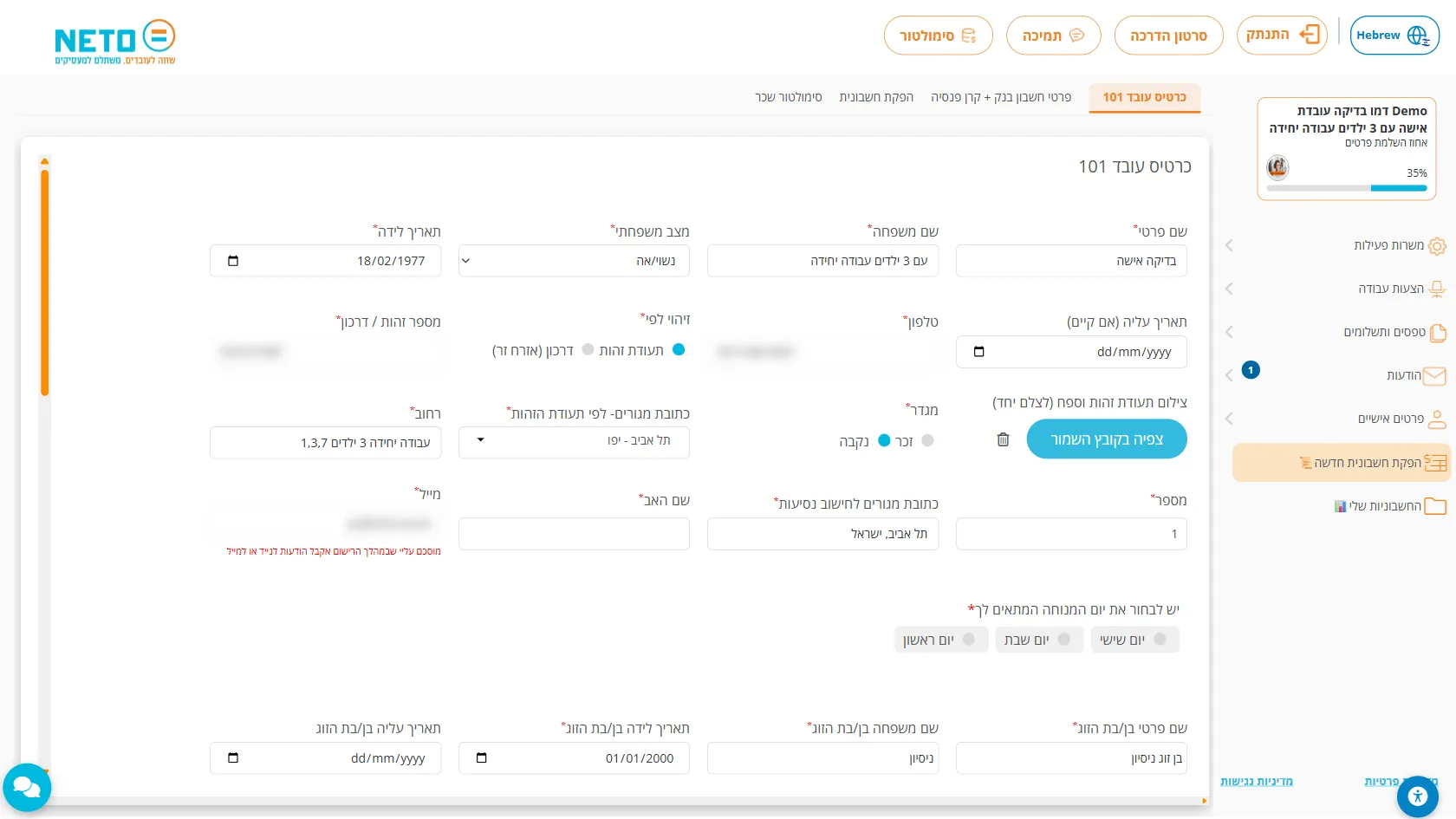
Task: Click the NETO logo
Action: click(114, 42)
